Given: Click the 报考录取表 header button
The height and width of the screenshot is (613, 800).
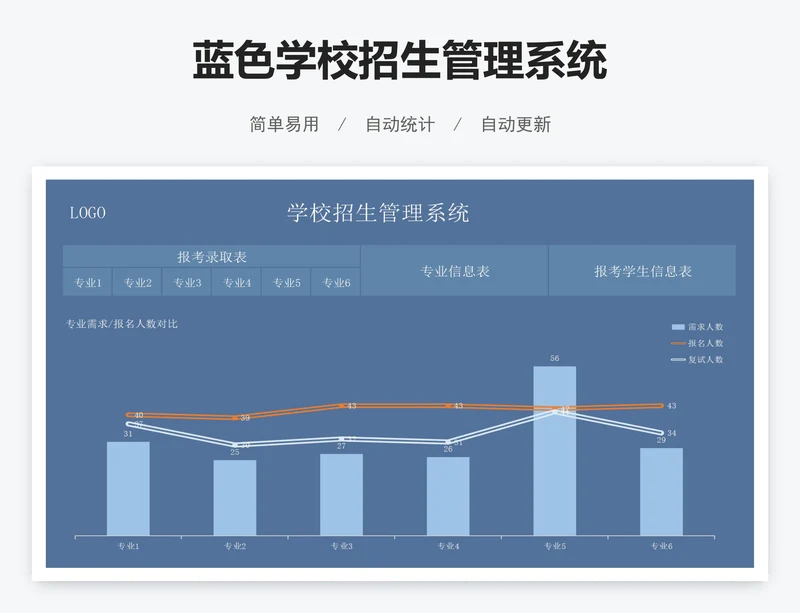Looking at the screenshot, I should (x=212, y=257).
